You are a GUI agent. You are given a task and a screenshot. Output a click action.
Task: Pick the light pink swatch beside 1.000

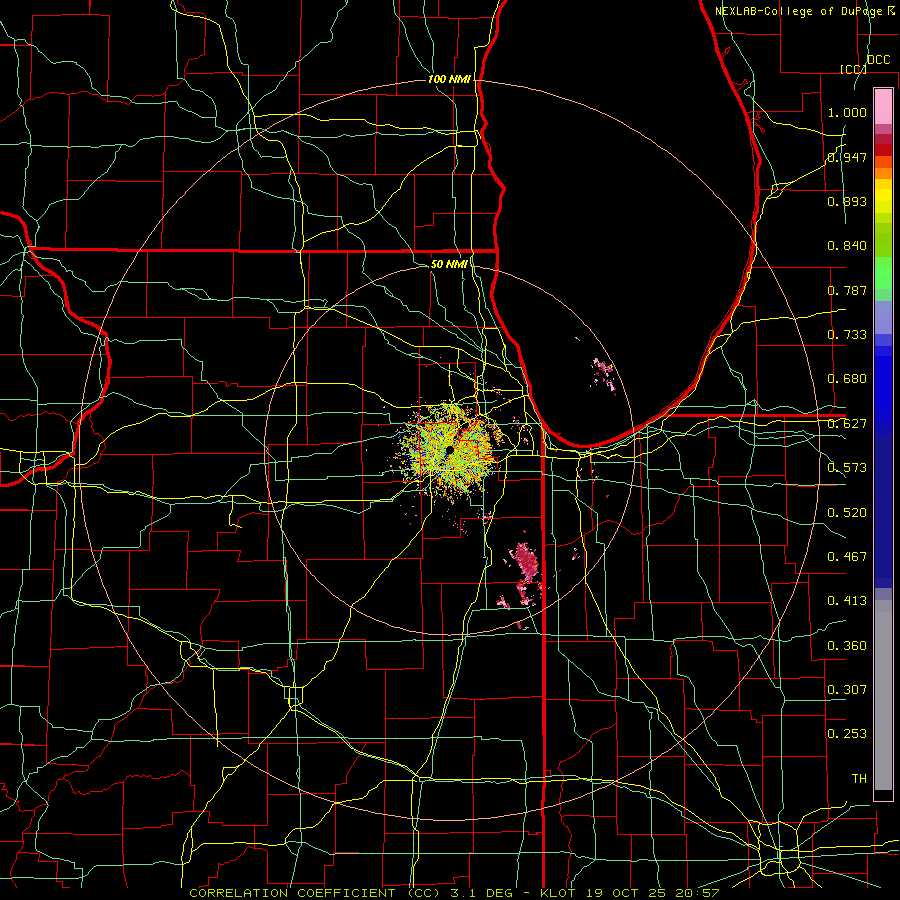tap(883, 107)
